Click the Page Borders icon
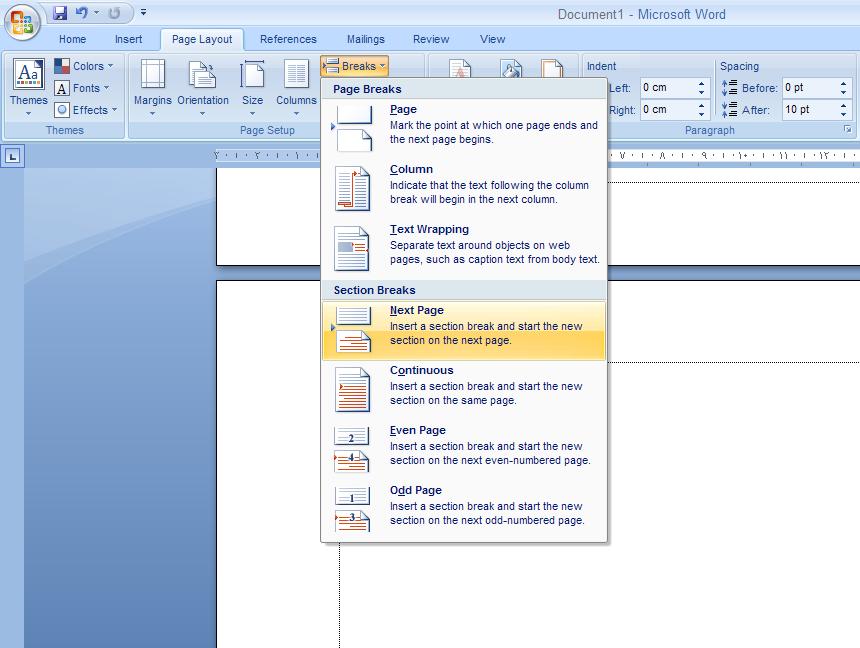This screenshot has height=648, width=860. point(552,68)
